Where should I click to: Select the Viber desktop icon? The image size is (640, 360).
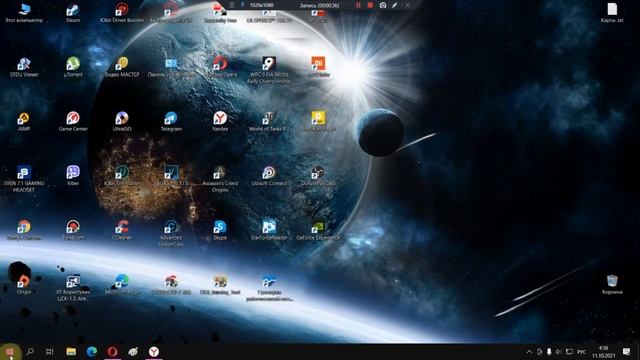coord(73,176)
